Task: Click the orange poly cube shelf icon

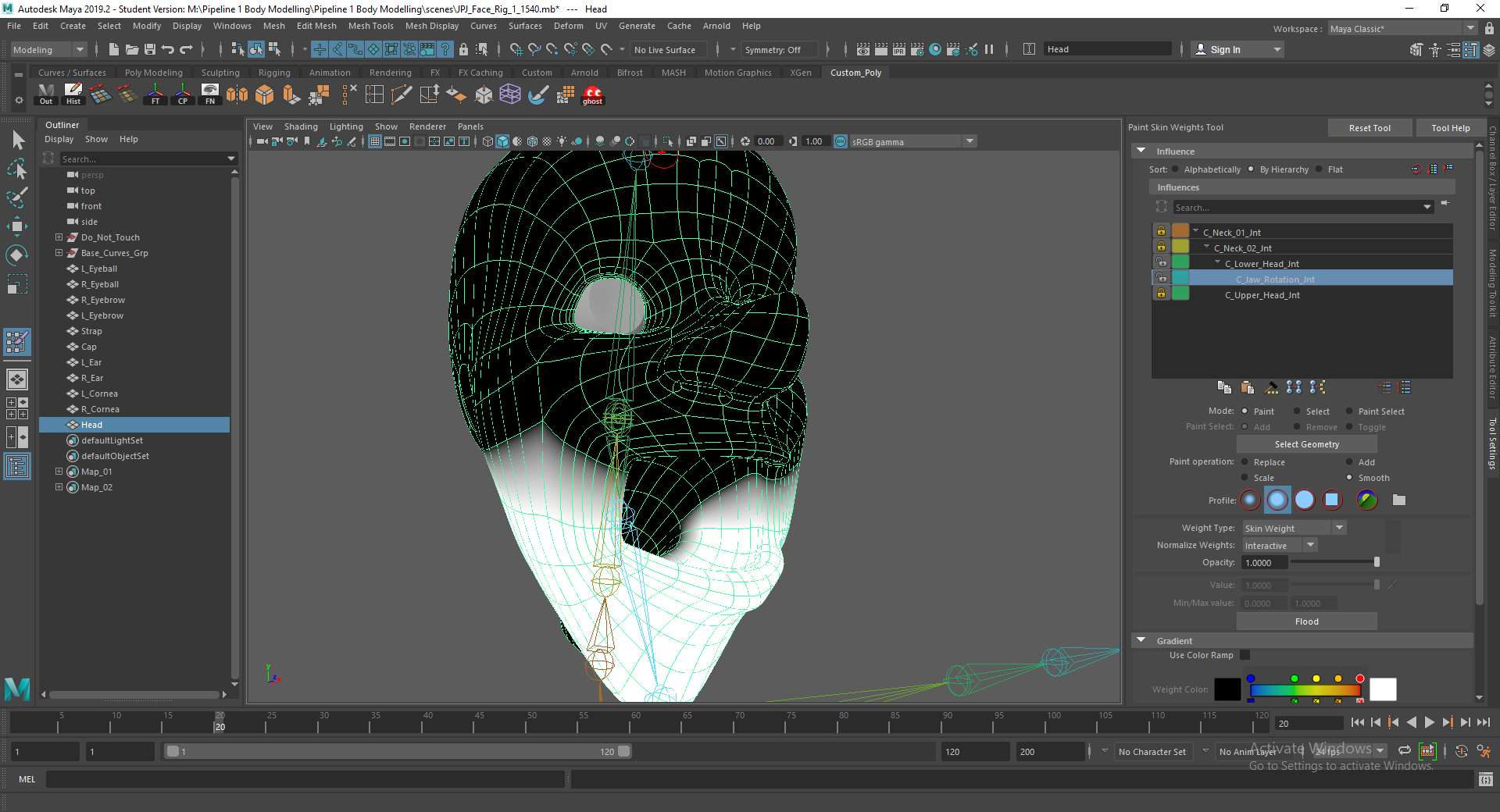Action: tap(265, 94)
